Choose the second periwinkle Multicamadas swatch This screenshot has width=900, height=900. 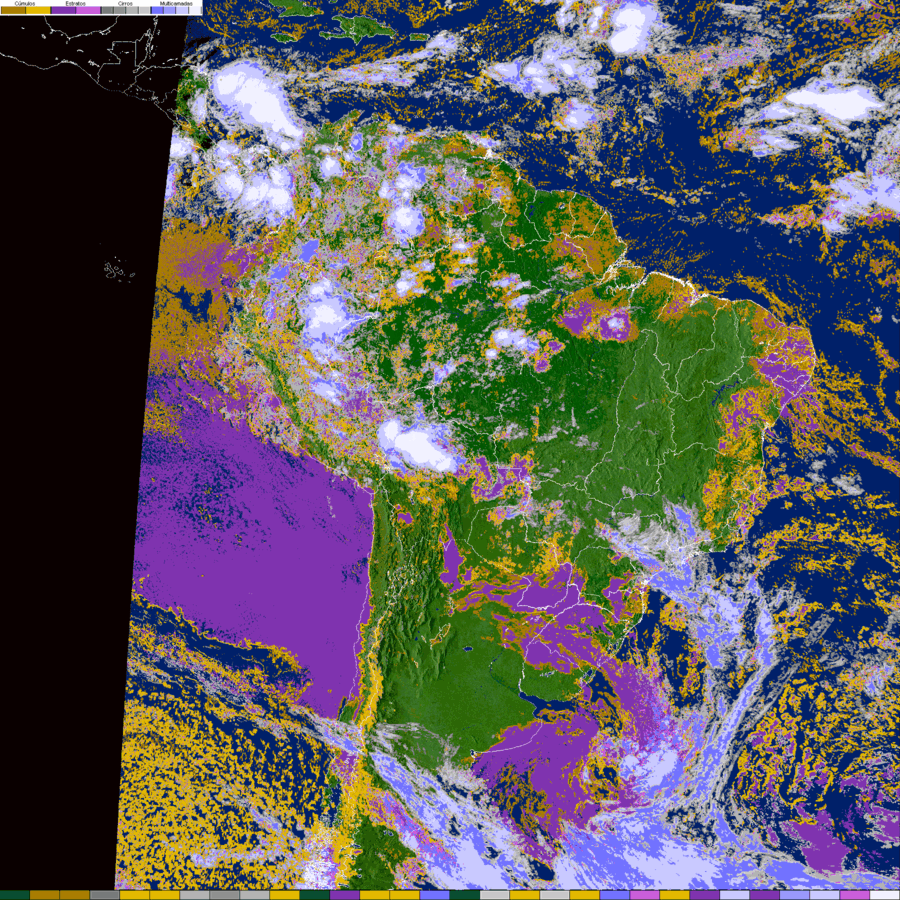click(169, 10)
